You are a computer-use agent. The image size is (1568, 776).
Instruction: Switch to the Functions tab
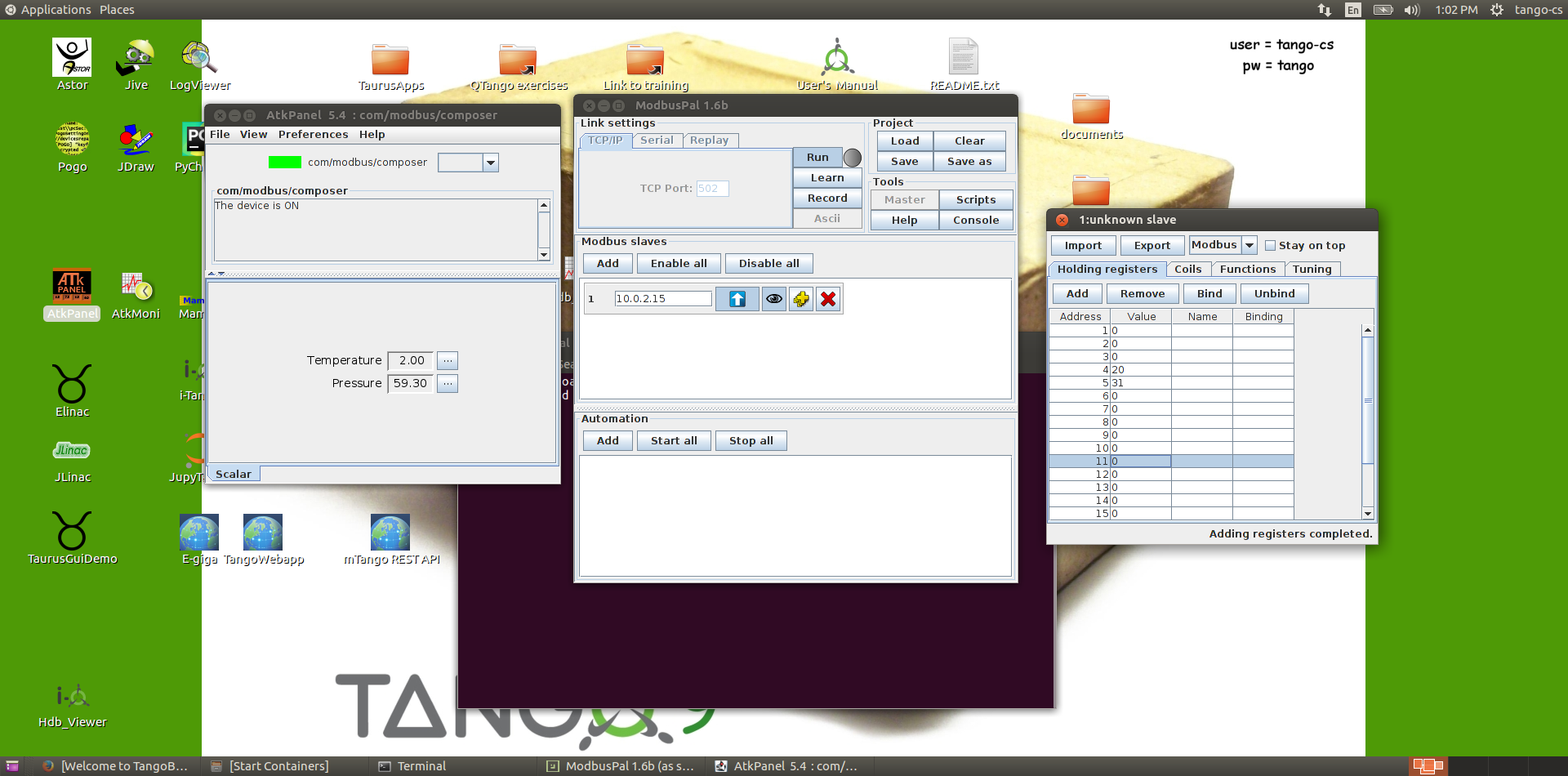(x=1247, y=270)
